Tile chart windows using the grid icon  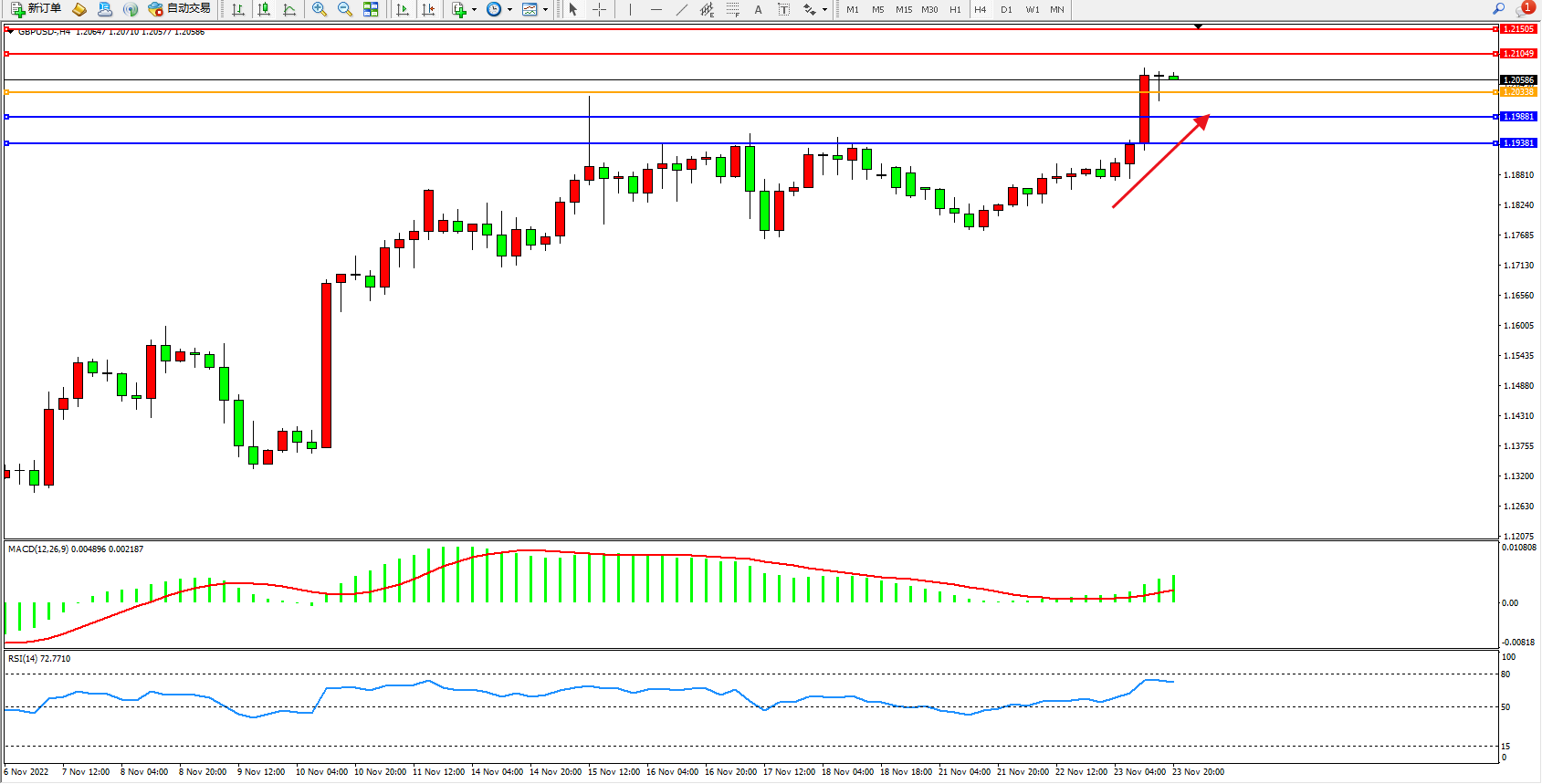(371, 9)
